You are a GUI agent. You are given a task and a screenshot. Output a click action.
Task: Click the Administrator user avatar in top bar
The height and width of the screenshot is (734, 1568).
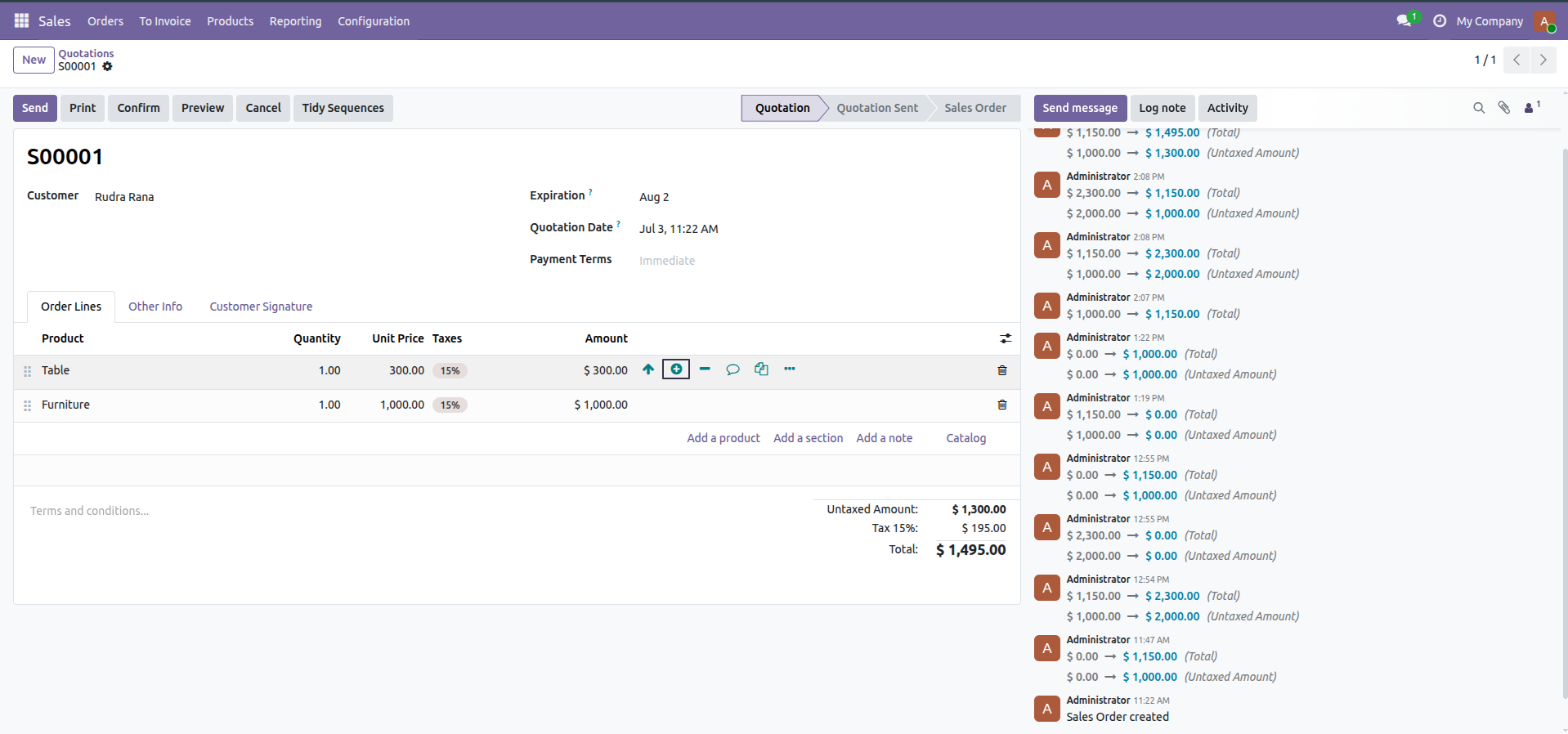pos(1543,21)
